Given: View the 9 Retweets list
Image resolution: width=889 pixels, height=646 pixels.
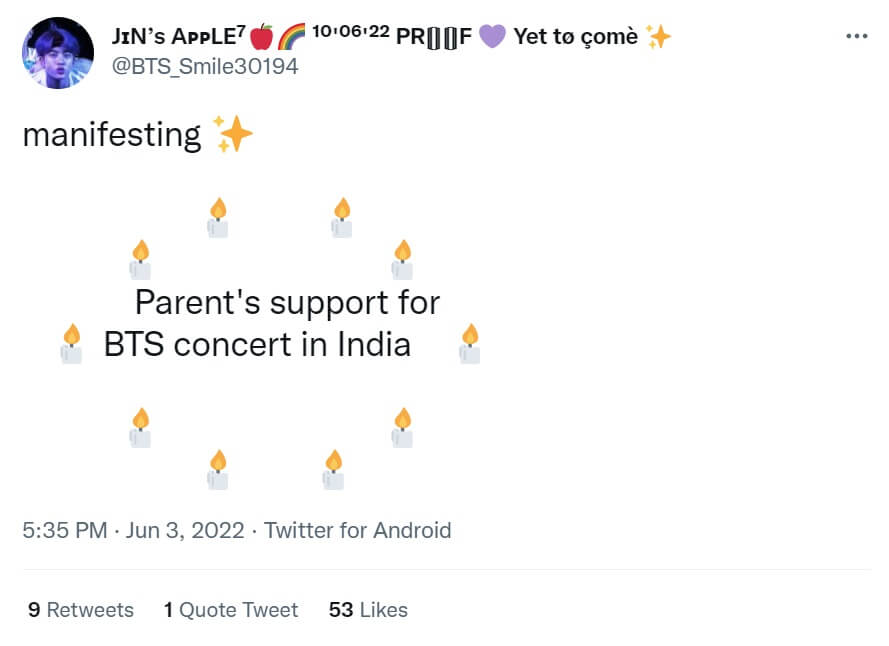Looking at the screenshot, I should point(80,610).
